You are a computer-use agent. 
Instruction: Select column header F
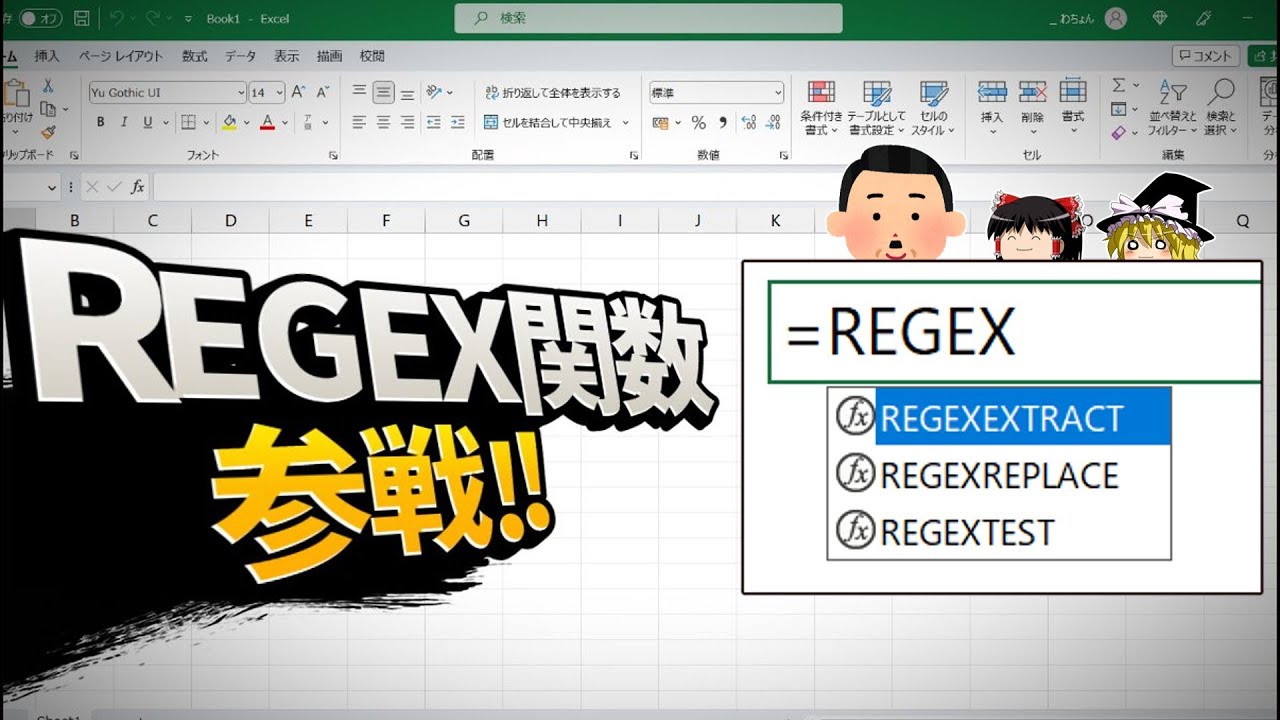coord(386,221)
